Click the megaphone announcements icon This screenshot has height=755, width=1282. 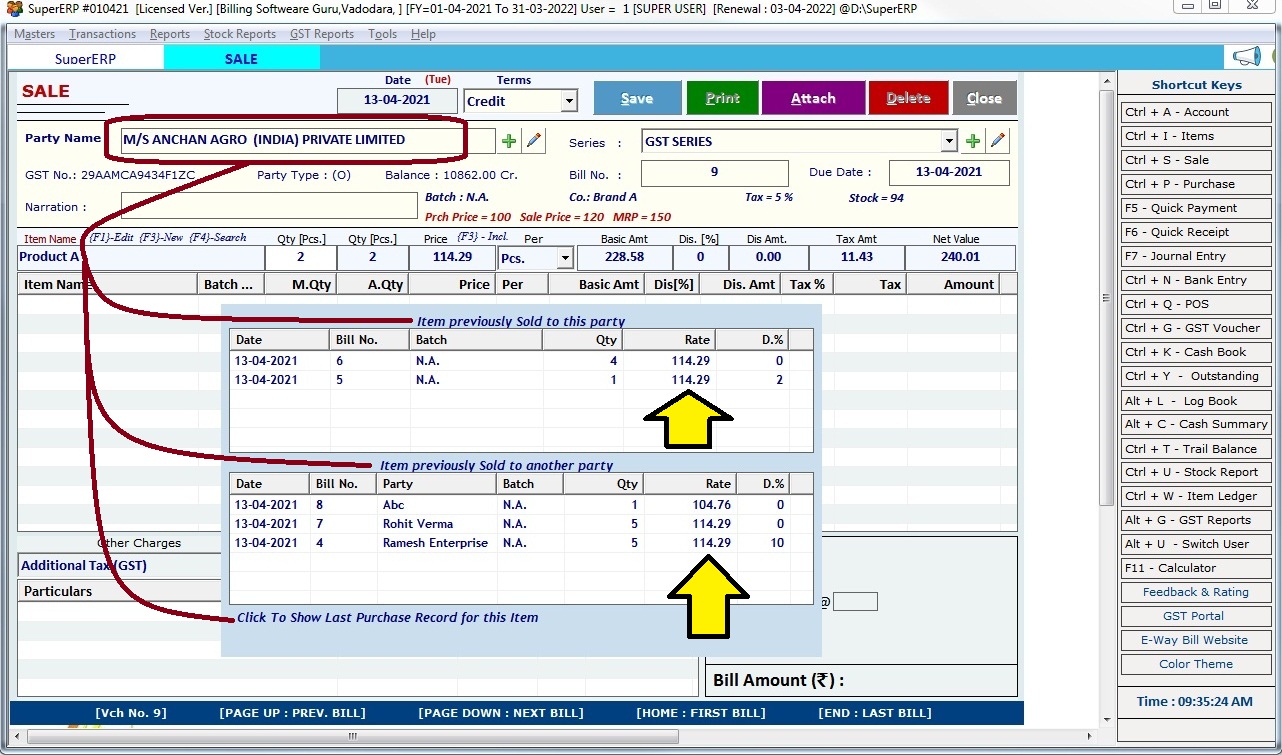1245,56
